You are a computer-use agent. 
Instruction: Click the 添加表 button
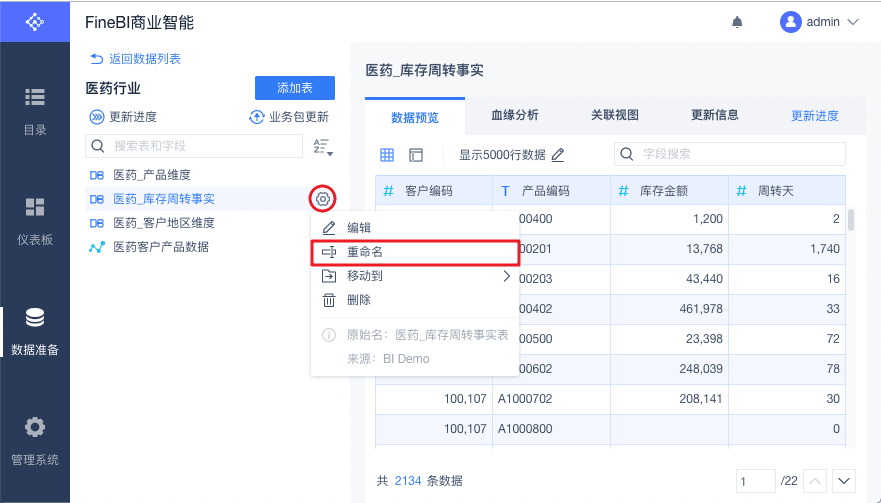click(x=295, y=88)
